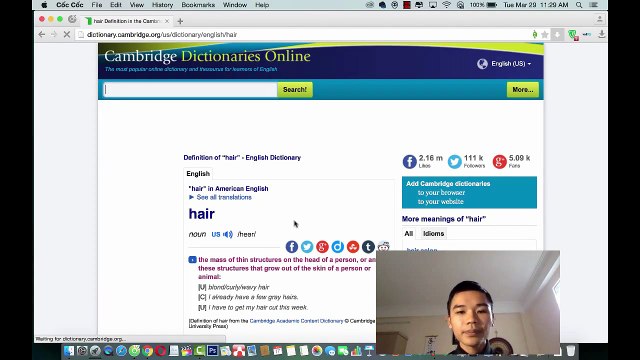
Task: Open Finder from the dock
Action: pyautogui.click(x=69, y=350)
